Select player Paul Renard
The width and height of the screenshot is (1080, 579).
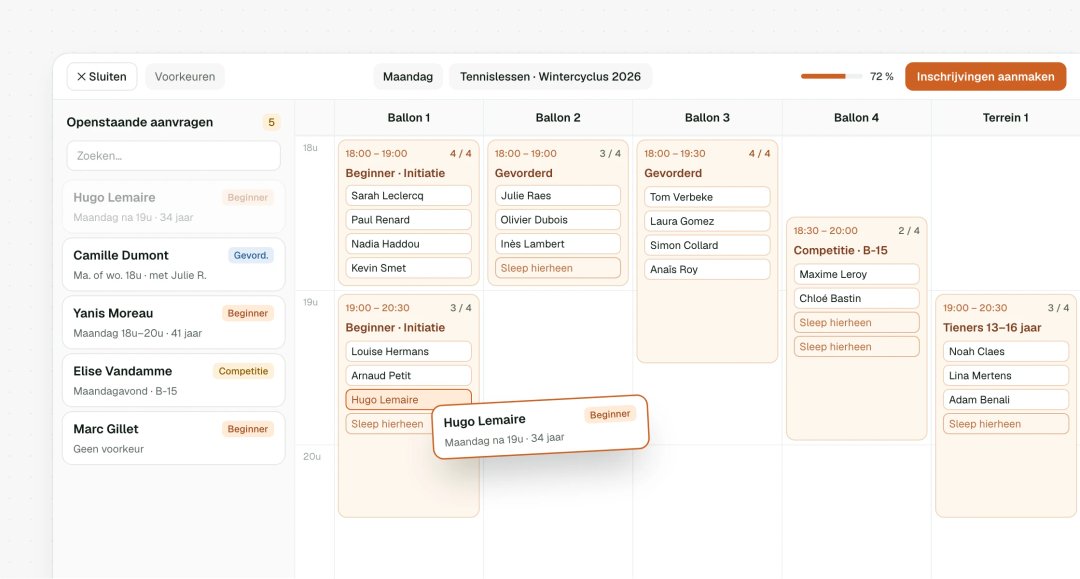pos(408,220)
